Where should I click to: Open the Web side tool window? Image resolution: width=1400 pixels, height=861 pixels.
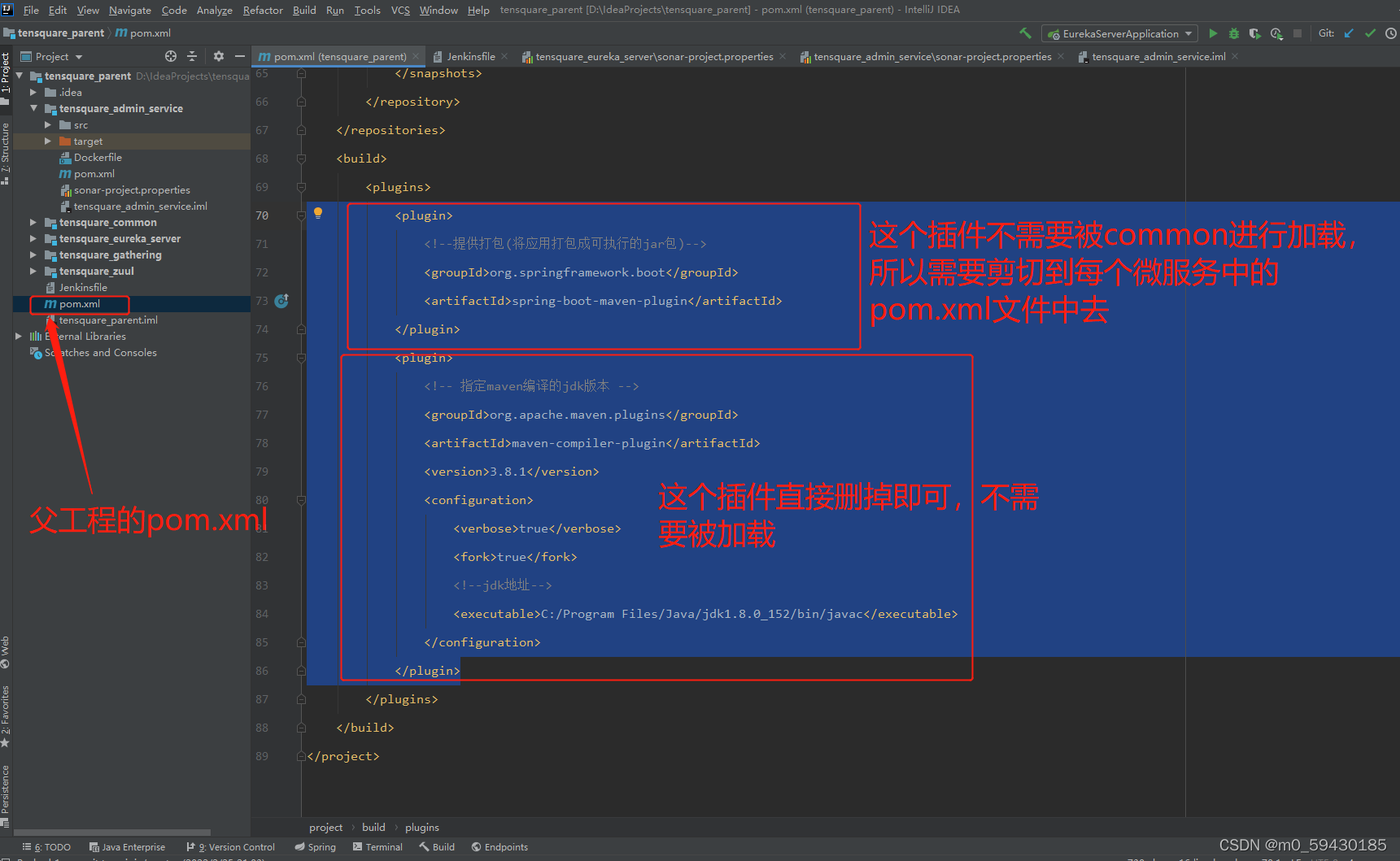tap(5, 651)
